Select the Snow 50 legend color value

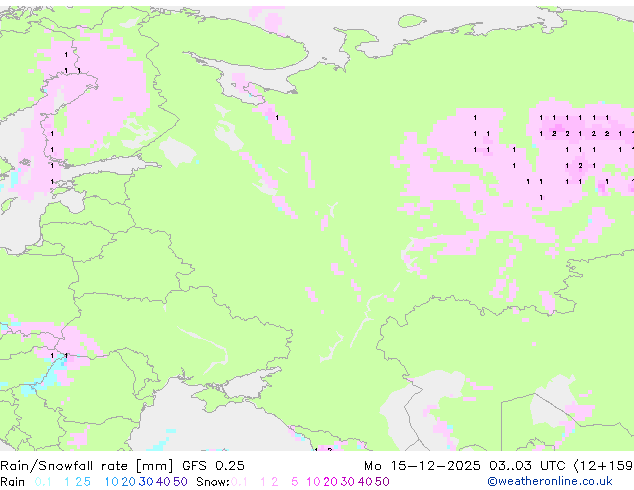coord(382,482)
